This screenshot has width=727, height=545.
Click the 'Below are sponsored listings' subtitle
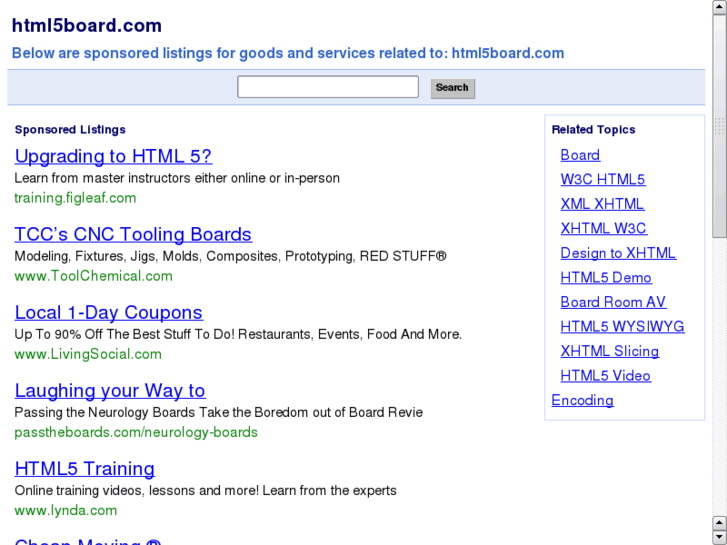pyautogui.click(x=288, y=53)
